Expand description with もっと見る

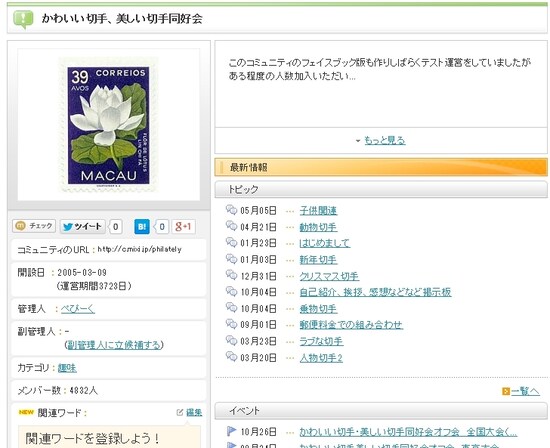pos(384,140)
